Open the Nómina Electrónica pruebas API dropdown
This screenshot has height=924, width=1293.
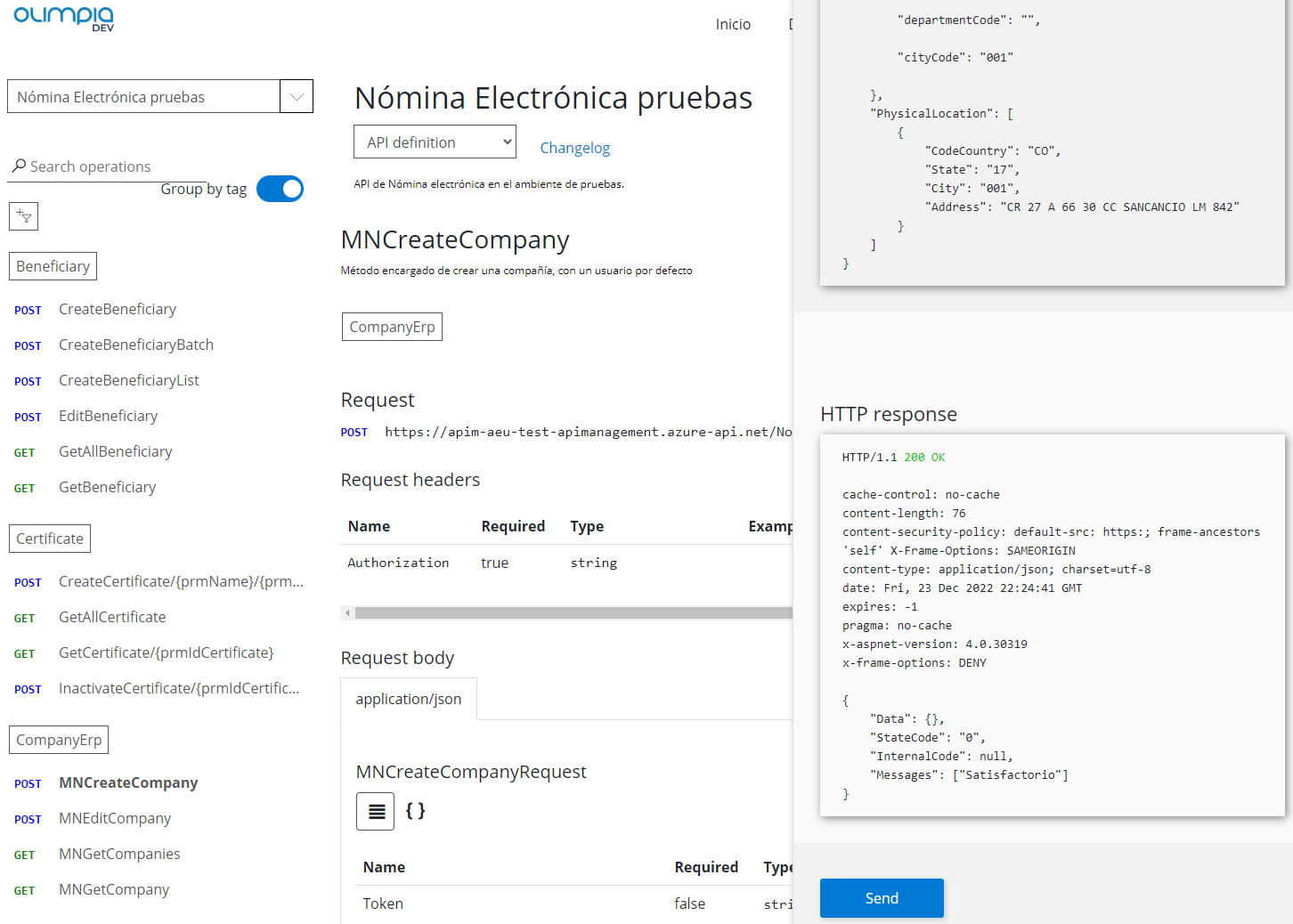[x=296, y=97]
